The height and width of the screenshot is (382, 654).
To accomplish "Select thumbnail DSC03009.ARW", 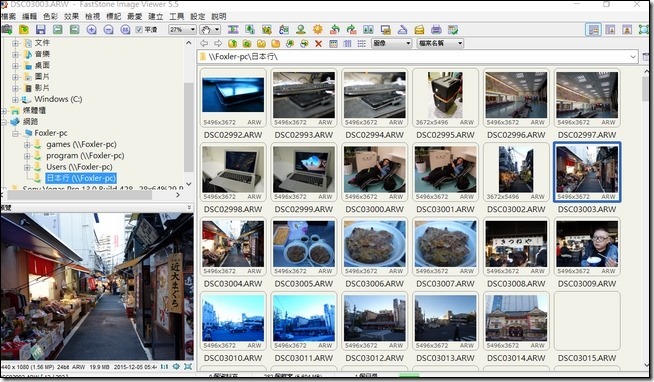I will 587,246.
